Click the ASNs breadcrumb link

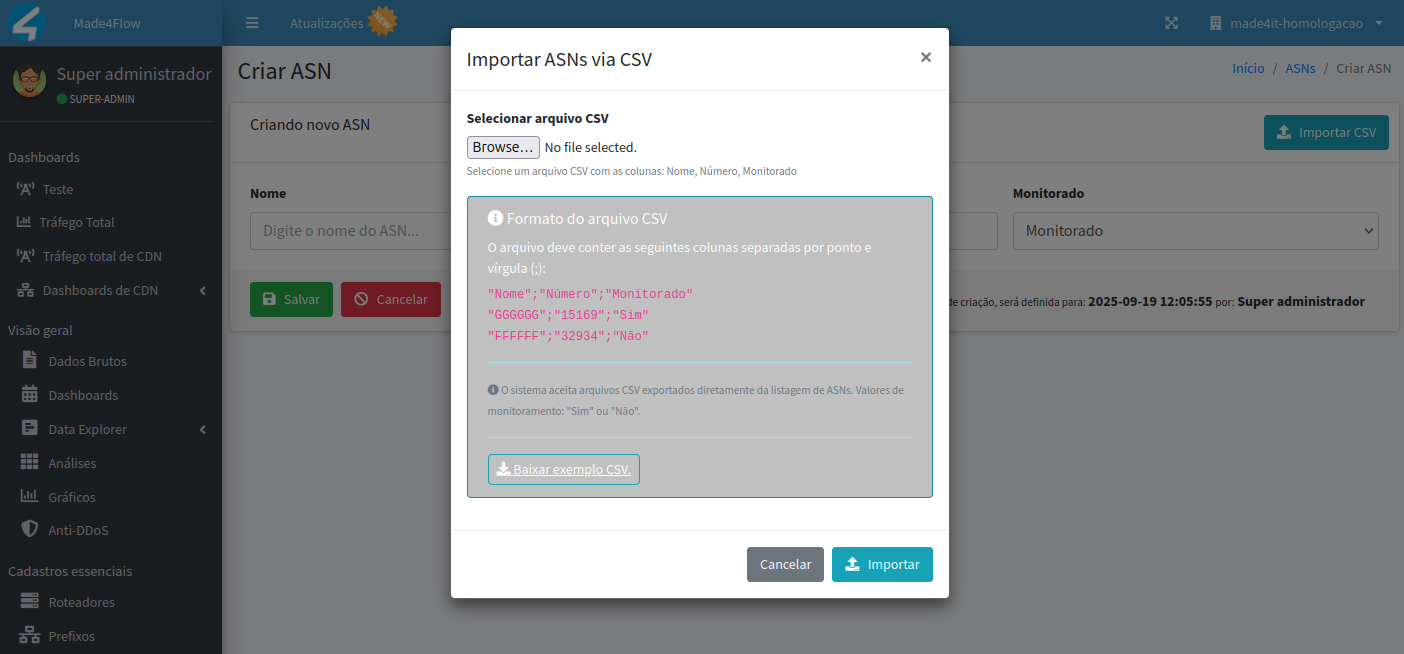[1300, 69]
